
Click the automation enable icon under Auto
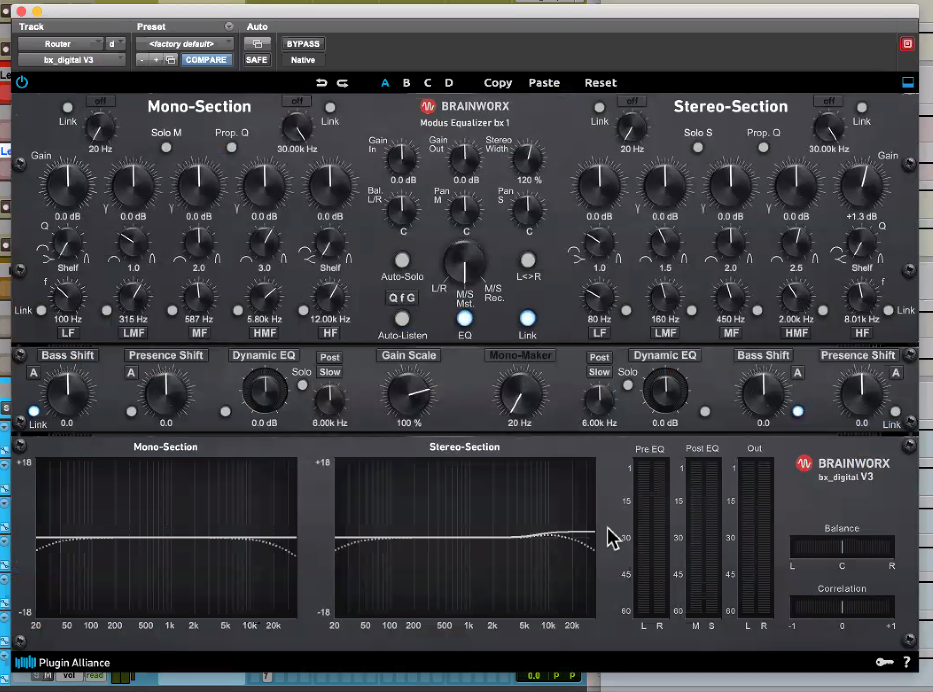(257, 44)
